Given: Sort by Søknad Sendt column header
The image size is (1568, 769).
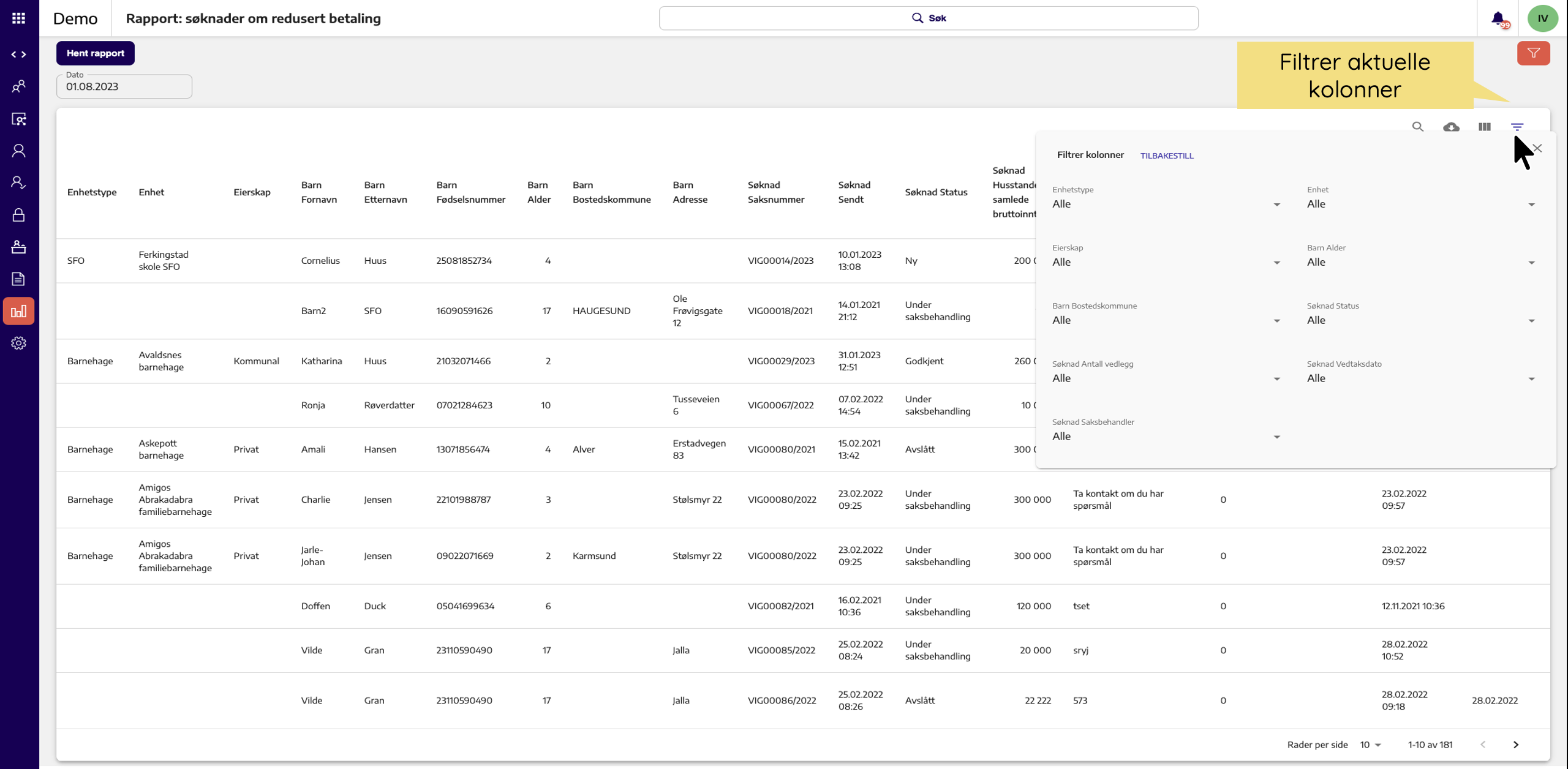Looking at the screenshot, I should 854,192.
